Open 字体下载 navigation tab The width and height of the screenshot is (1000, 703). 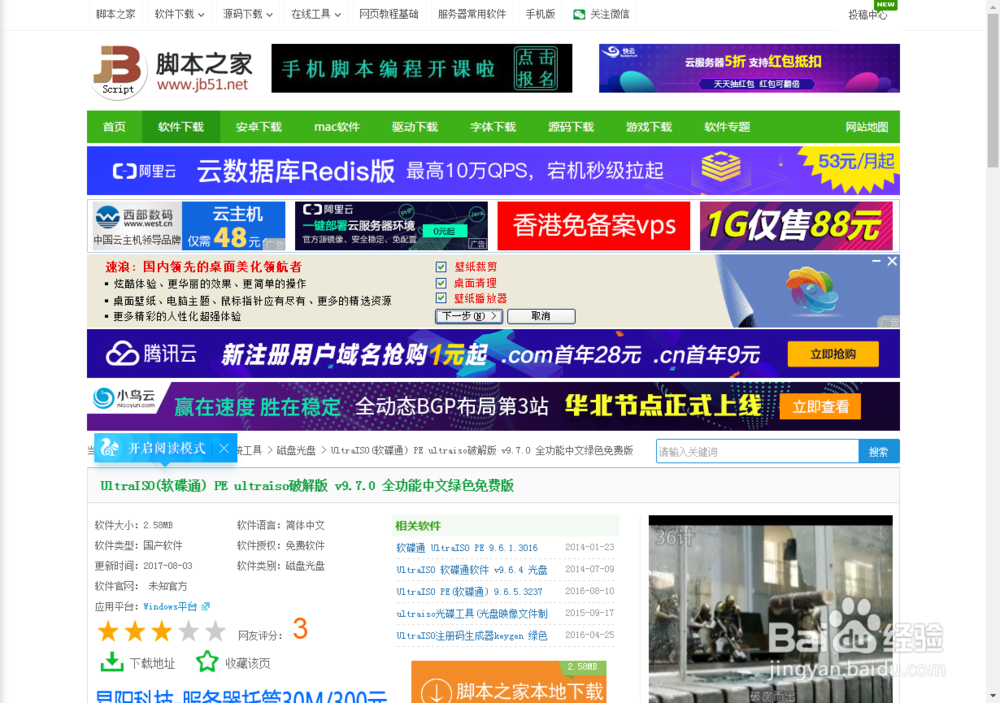click(493, 127)
